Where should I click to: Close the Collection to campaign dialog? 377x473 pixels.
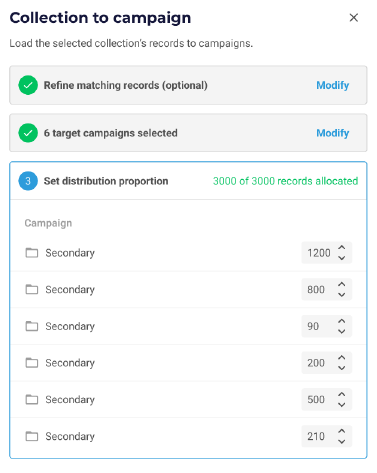(353, 18)
